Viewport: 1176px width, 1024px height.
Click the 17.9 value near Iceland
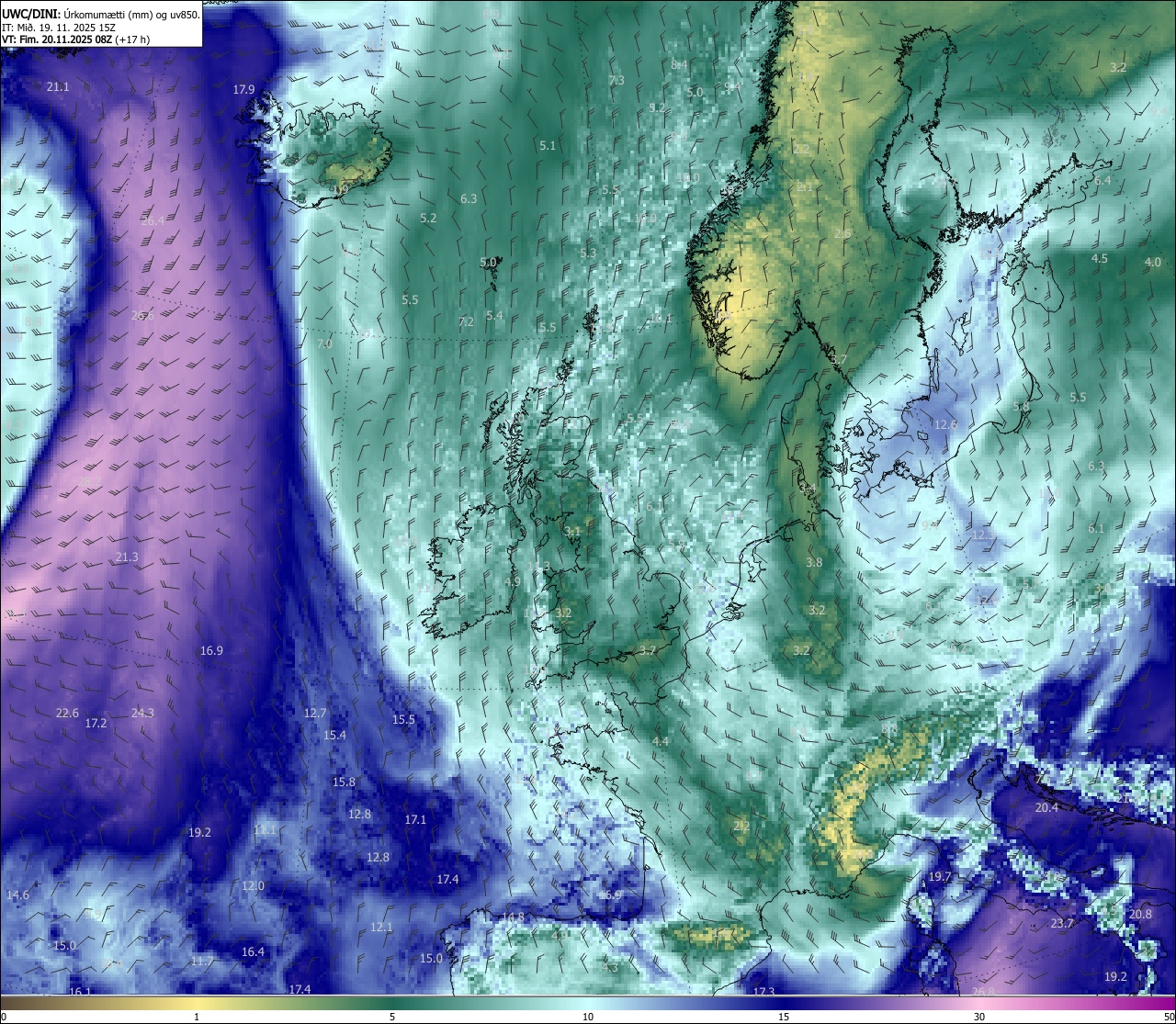[x=243, y=89]
